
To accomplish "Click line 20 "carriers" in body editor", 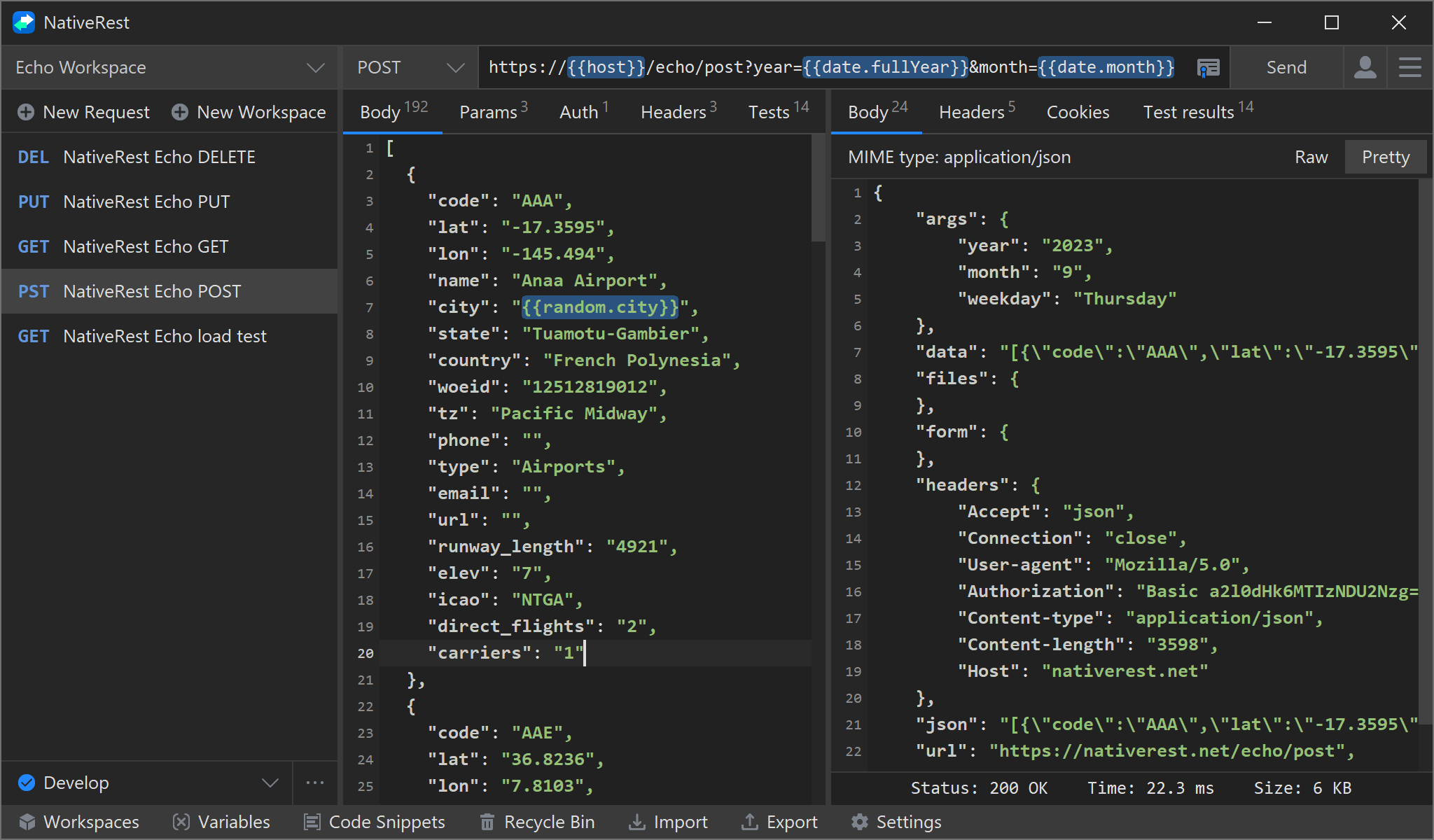I will click(x=595, y=653).
